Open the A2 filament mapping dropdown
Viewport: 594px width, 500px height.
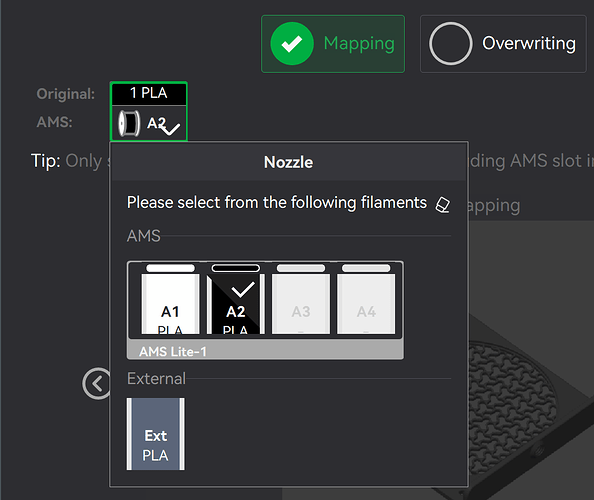148,123
